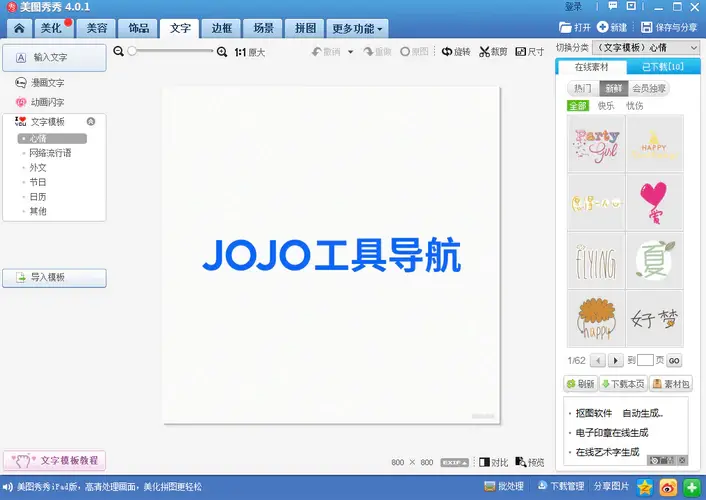The height and width of the screenshot is (500, 706).
Task: Switch to the 美容 tab
Action: [x=96, y=28]
